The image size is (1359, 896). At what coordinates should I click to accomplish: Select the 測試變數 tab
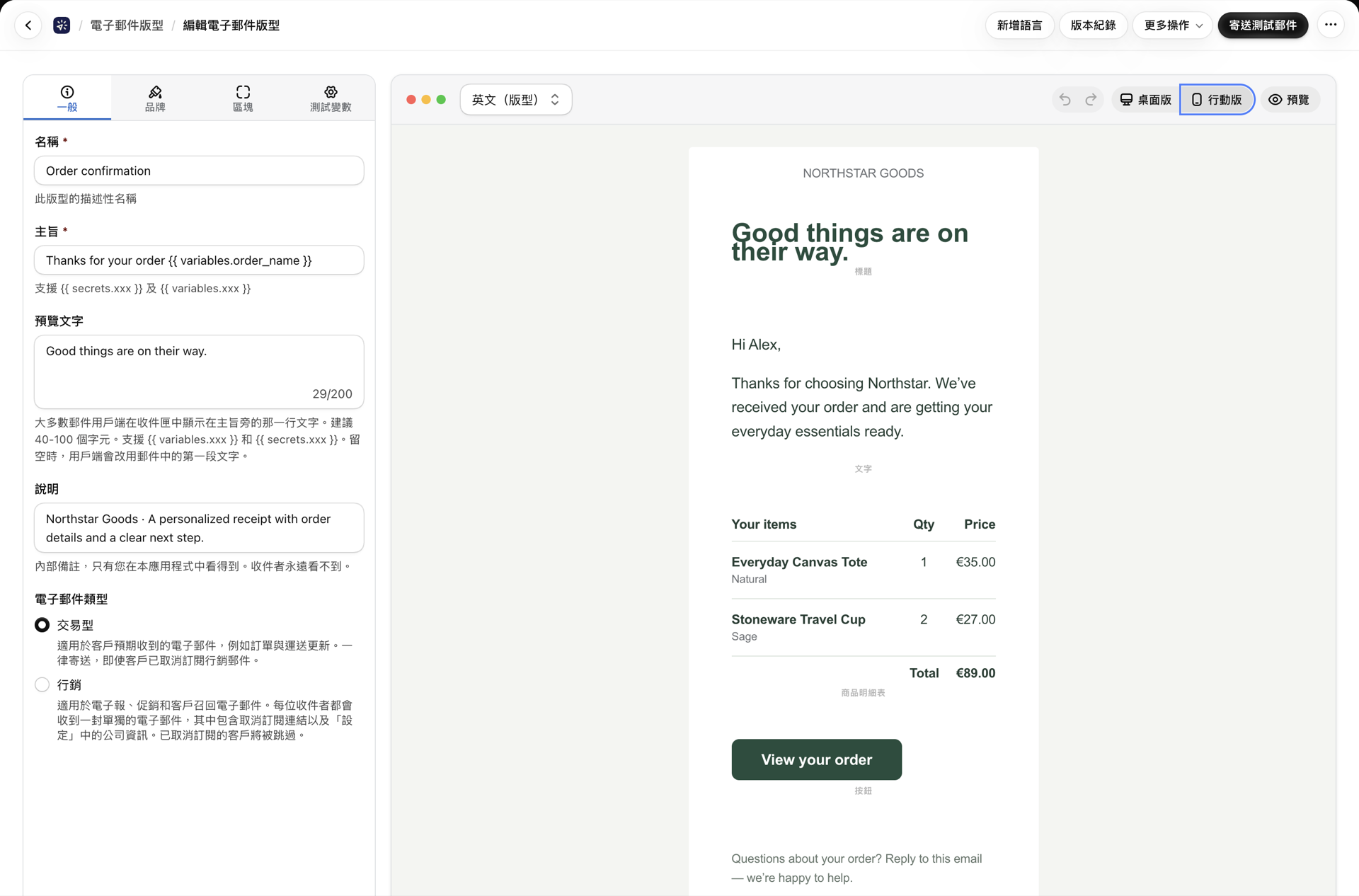pos(331,98)
